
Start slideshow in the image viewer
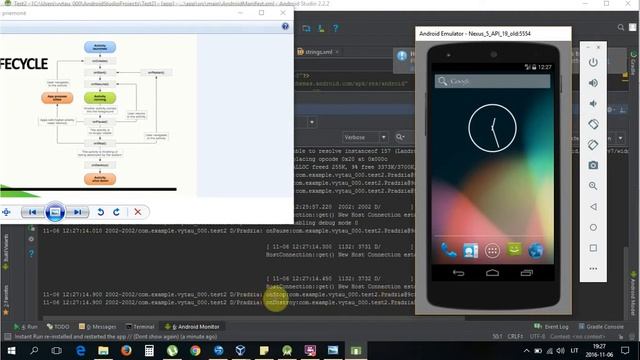click(x=55, y=212)
